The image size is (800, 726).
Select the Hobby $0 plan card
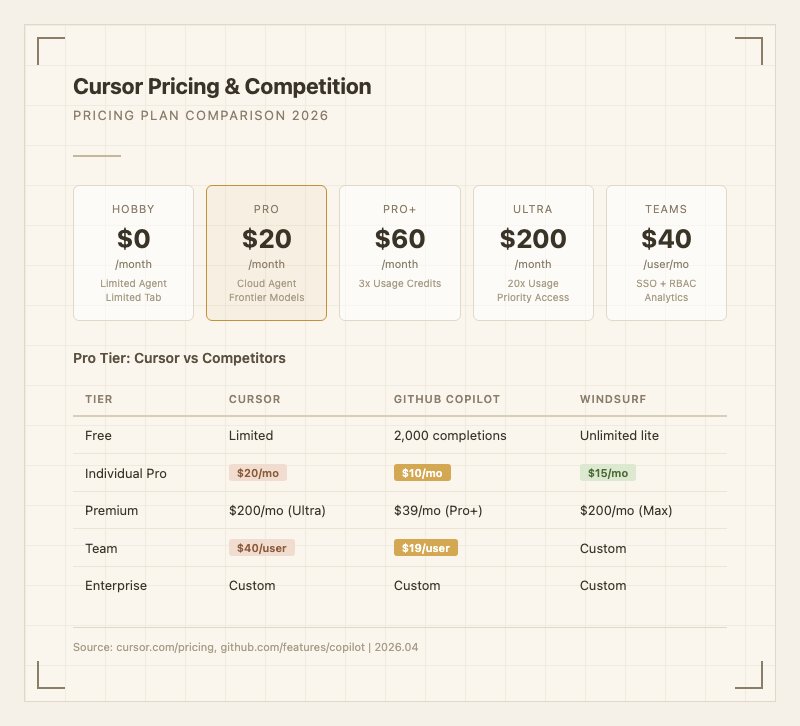click(x=133, y=253)
